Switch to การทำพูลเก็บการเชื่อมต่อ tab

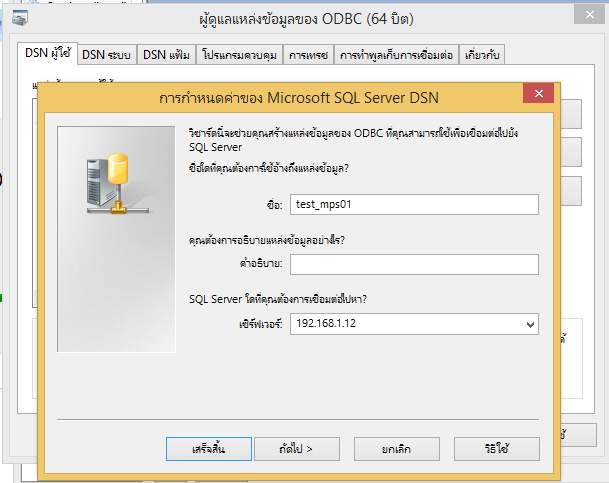pyautogui.click(x=396, y=55)
